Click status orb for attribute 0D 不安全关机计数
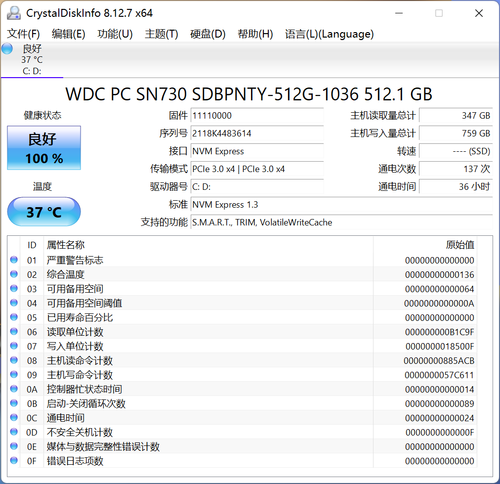The width and height of the screenshot is (500, 484). pyautogui.click(x=14, y=432)
